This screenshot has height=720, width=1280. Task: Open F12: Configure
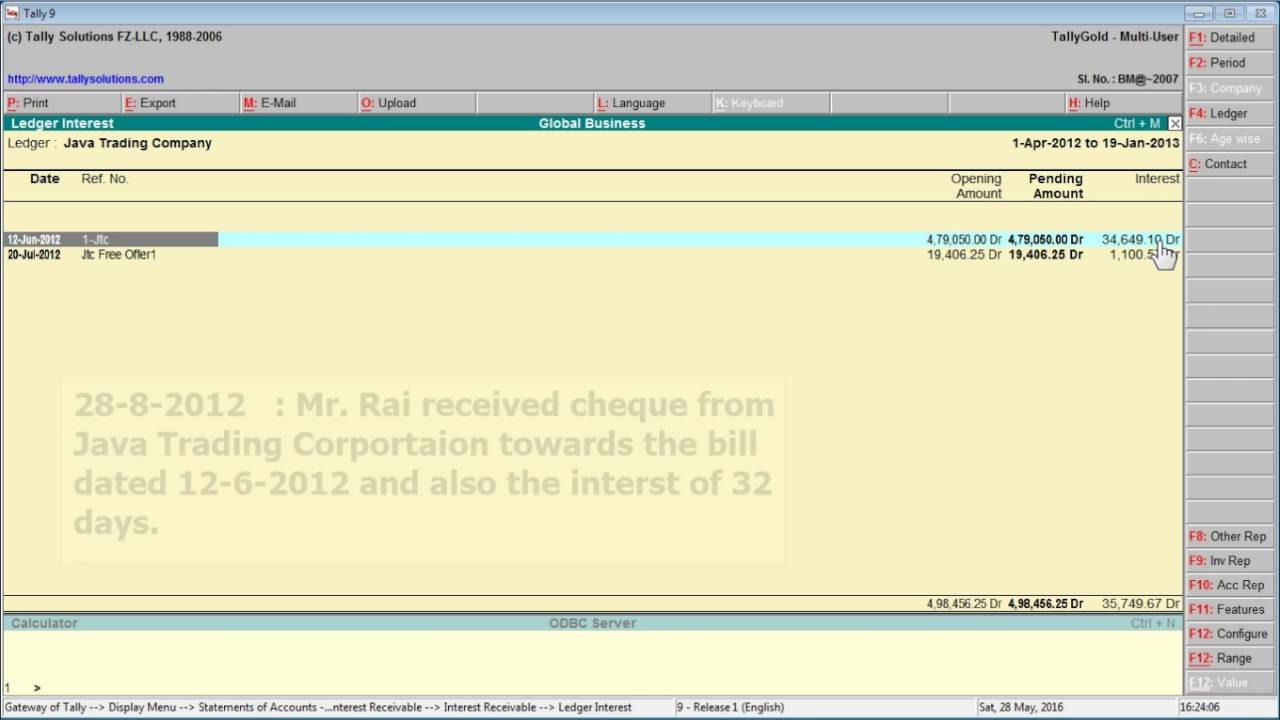point(1231,634)
